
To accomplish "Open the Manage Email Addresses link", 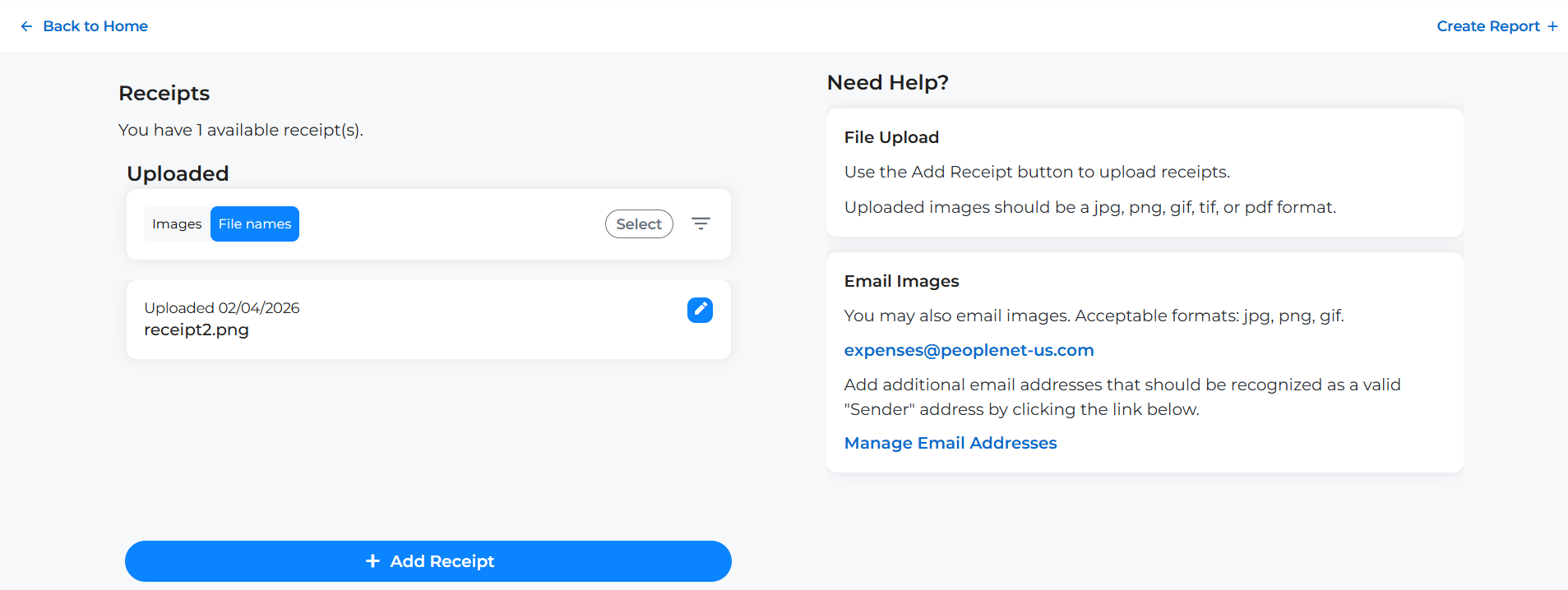I will (x=950, y=443).
